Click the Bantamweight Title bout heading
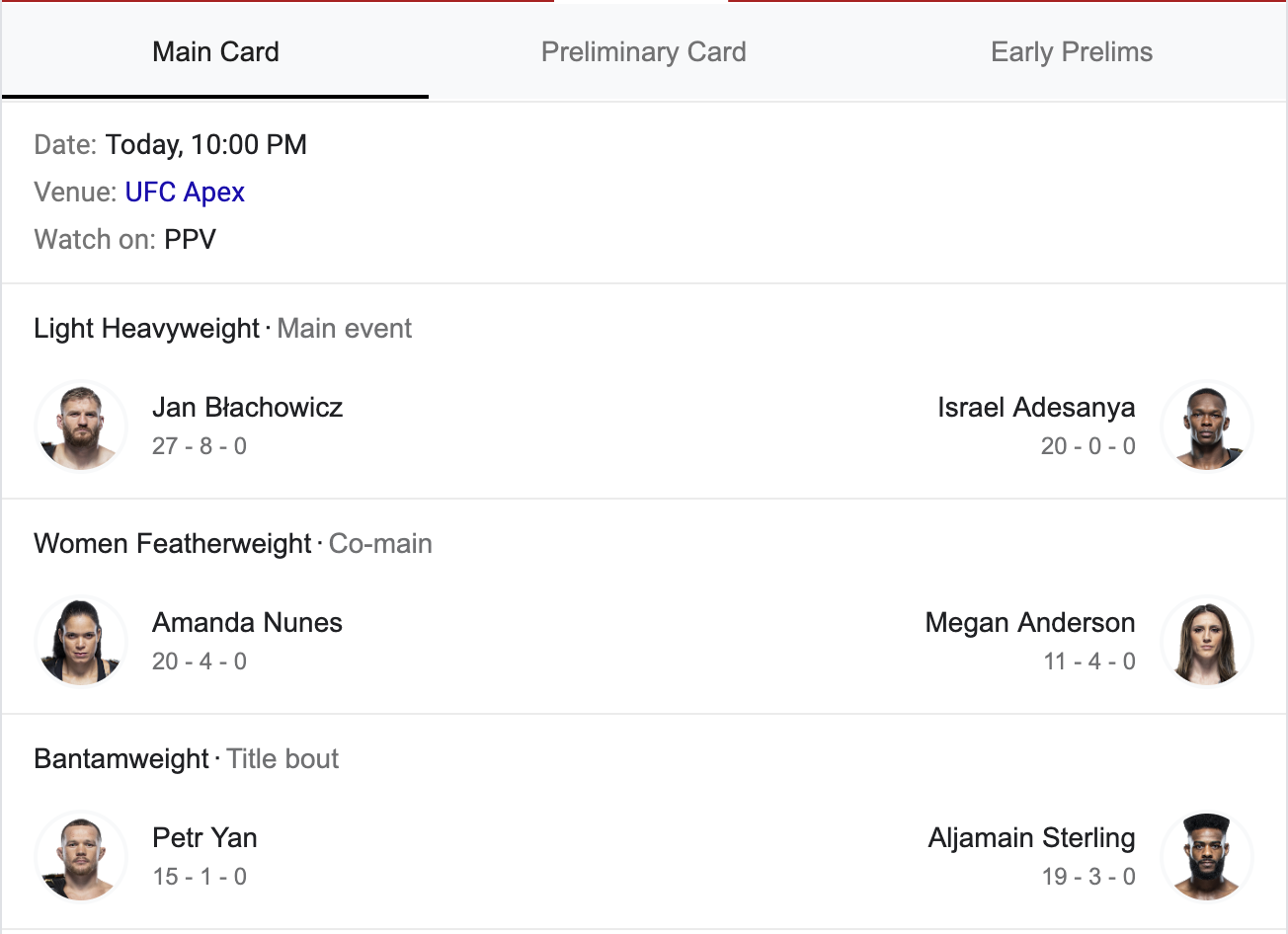1288x934 pixels. tap(186, 759)
